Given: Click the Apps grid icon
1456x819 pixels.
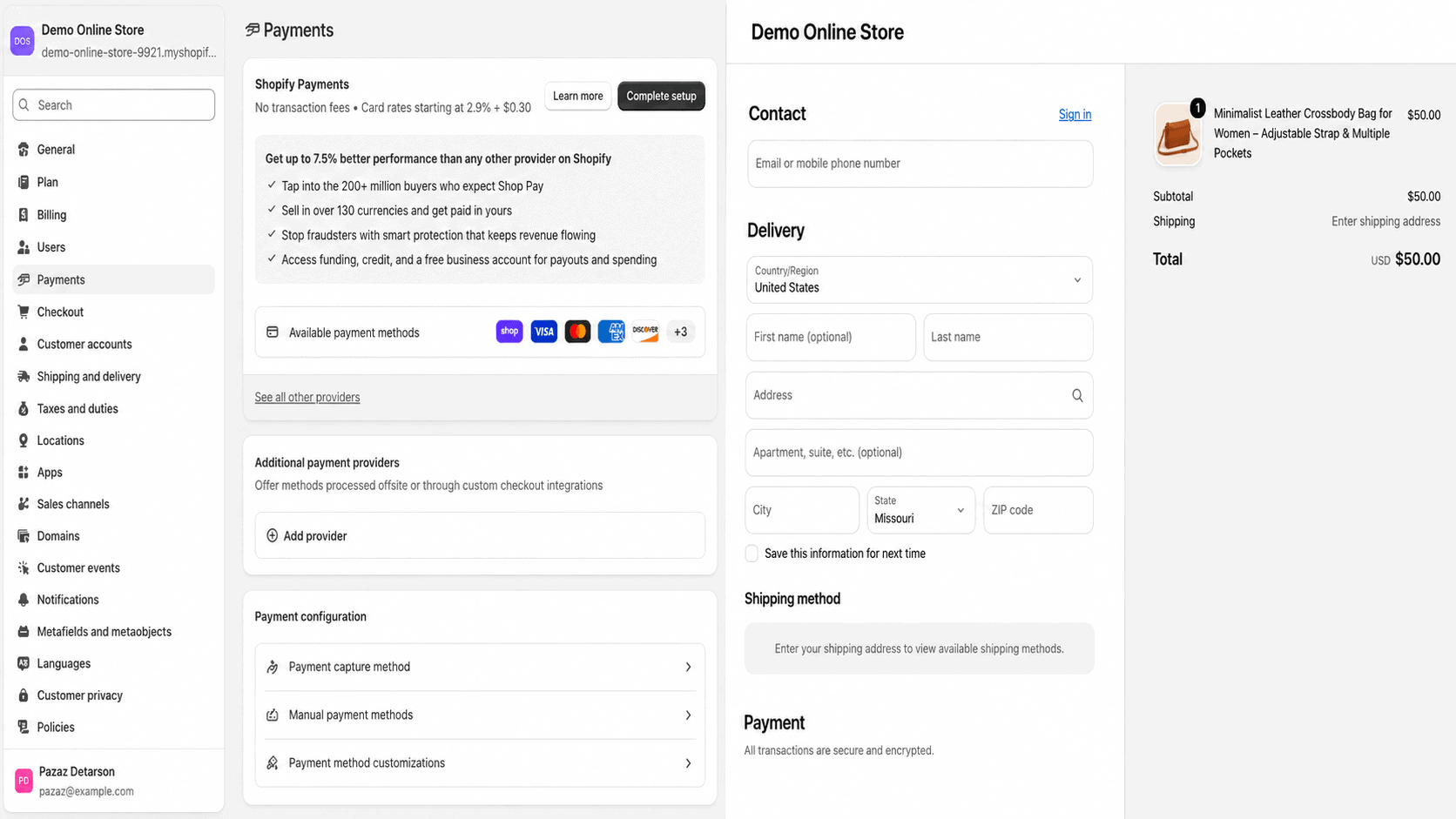Looking at the screenshot, I should (x=24, y=473).
